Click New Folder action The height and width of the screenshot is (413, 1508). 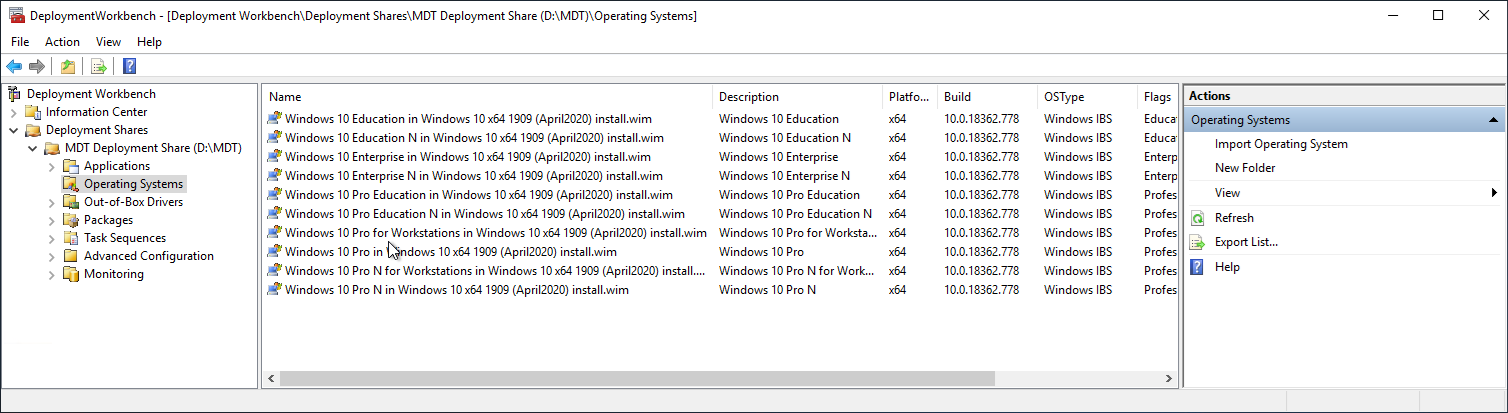[x=1245, y=168]
